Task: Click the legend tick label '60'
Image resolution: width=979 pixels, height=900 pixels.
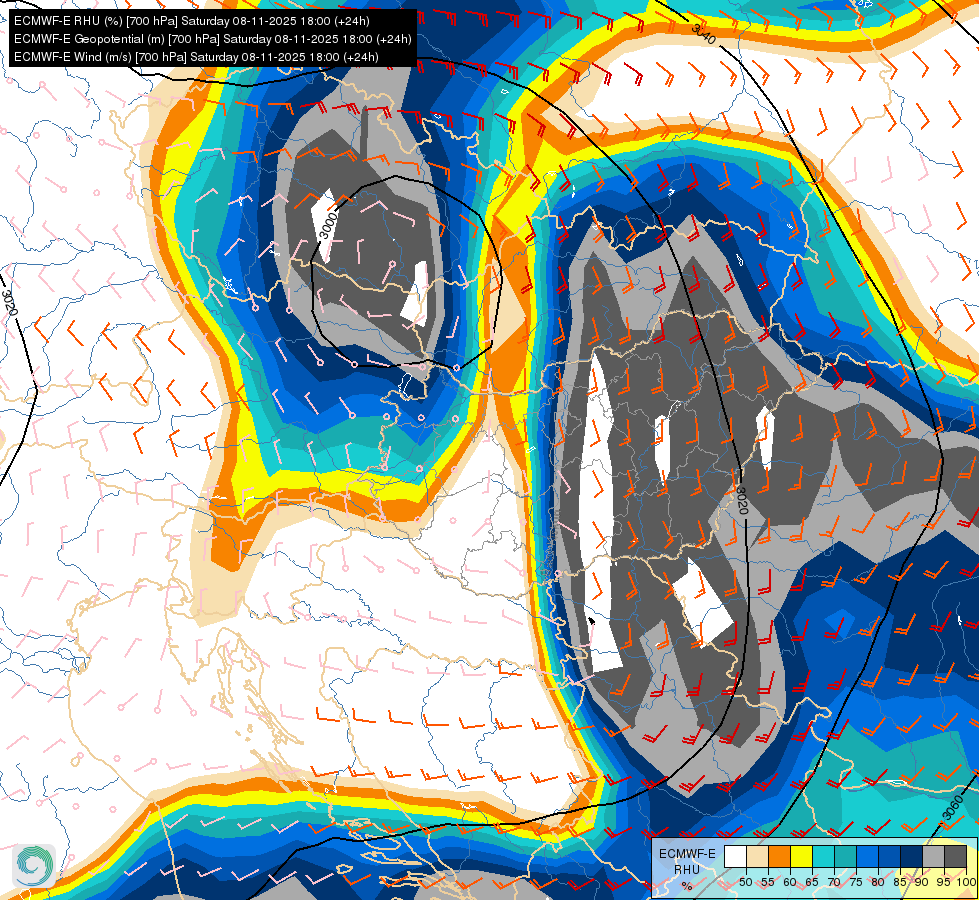Action: coord(790,882)
